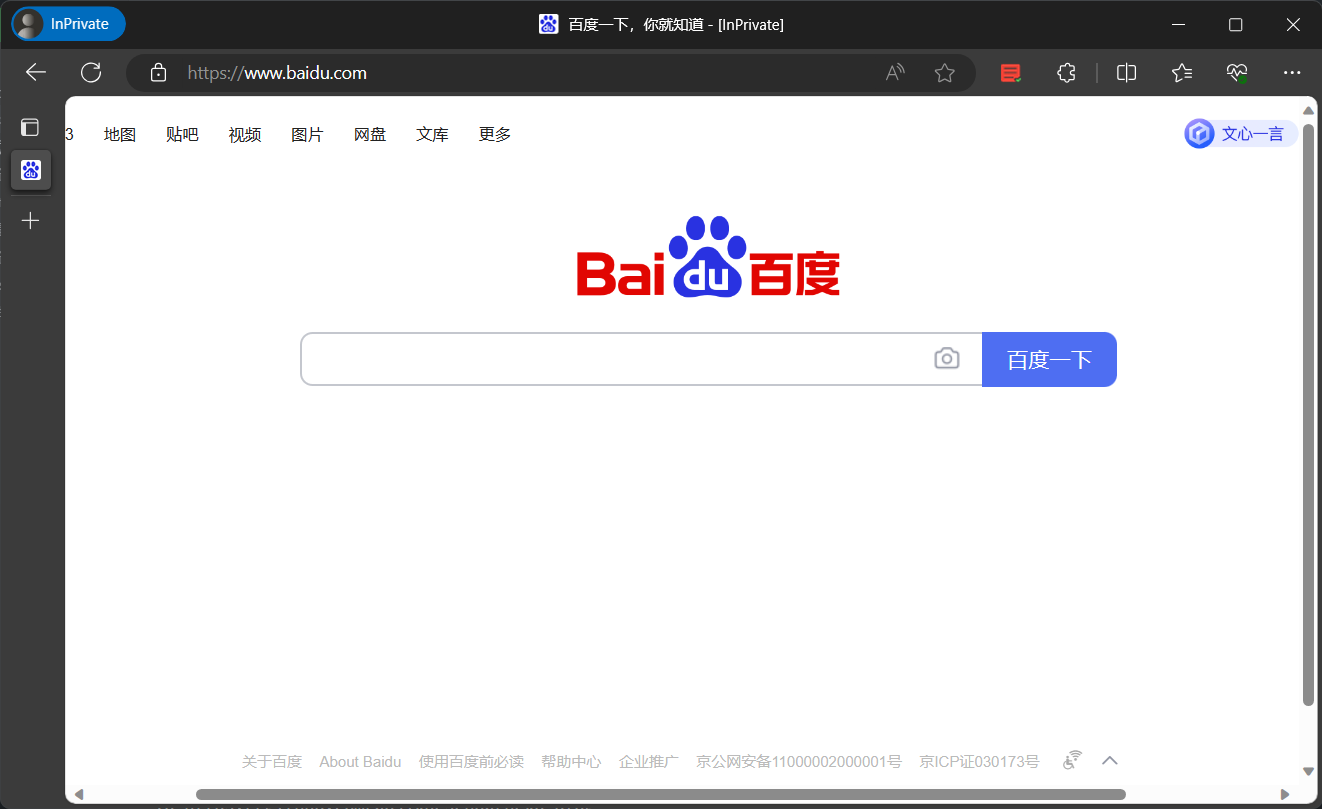Expand the 更多 navigation menu
This screenshot has height=809, width=1322.
(x=494, y=134)
